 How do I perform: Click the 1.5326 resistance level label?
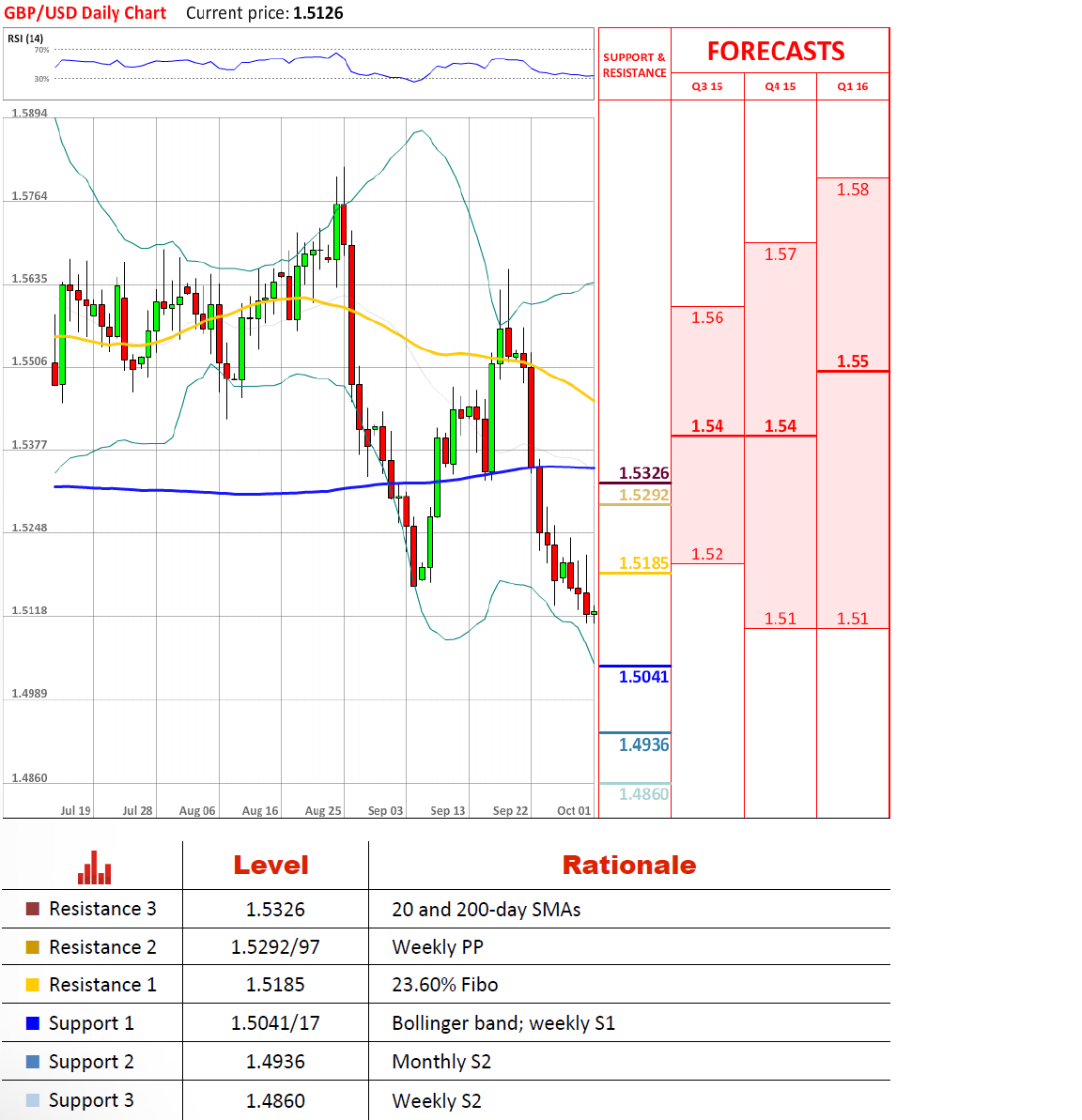644,473
